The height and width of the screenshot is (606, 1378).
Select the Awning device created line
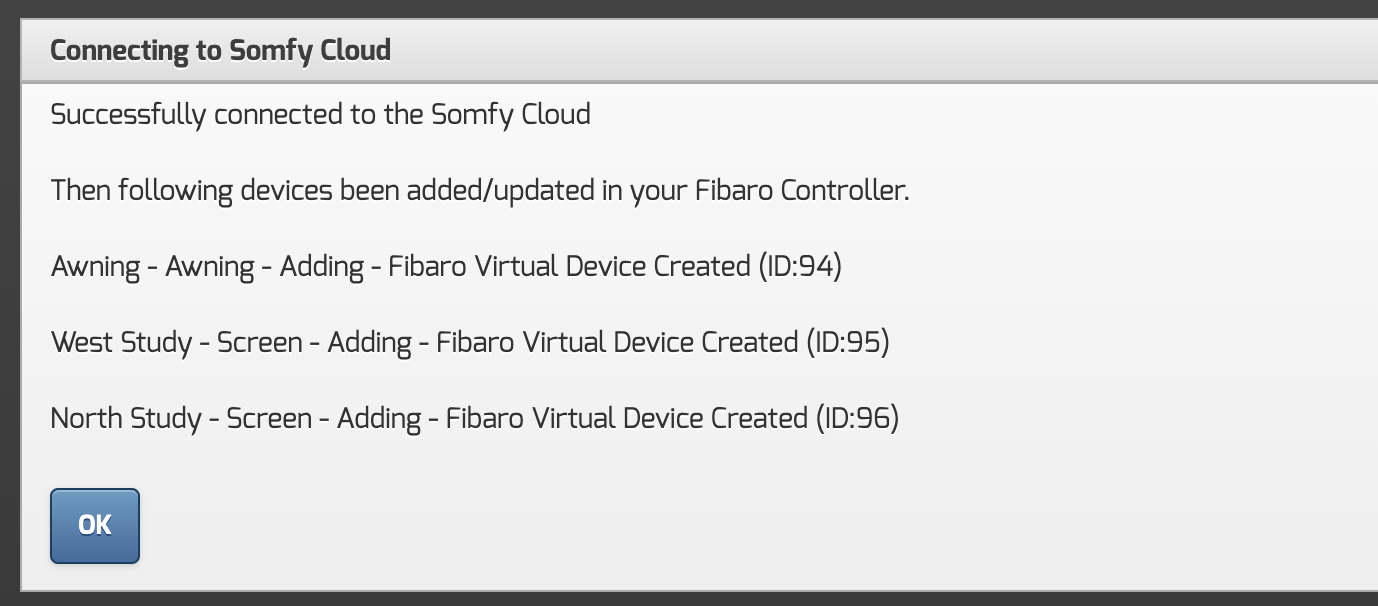click(x=446, y=266)
